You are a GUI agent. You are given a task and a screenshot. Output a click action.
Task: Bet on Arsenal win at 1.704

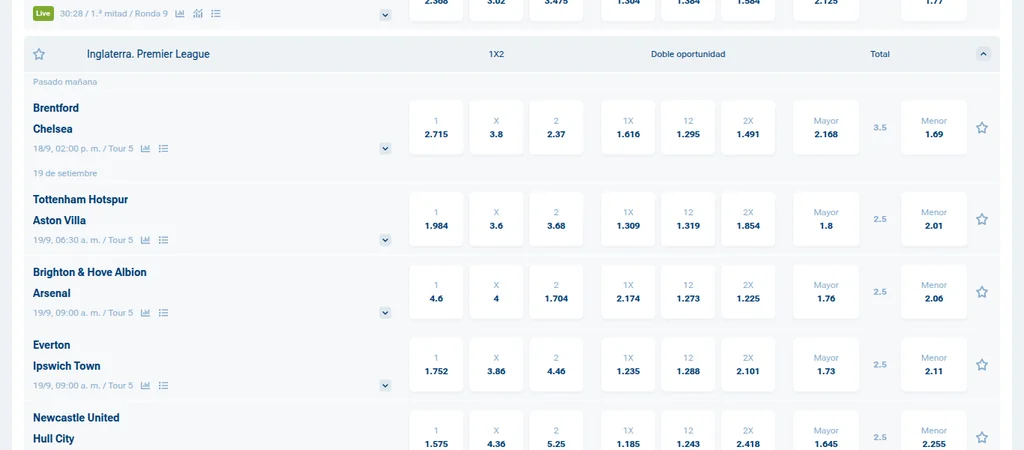(x=556, y=292)
